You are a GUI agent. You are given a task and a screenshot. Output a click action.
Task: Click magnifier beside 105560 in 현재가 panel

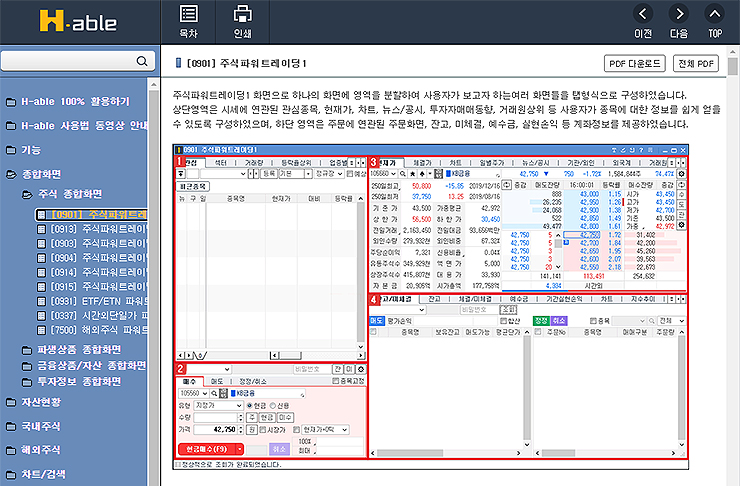coord(403,174)
